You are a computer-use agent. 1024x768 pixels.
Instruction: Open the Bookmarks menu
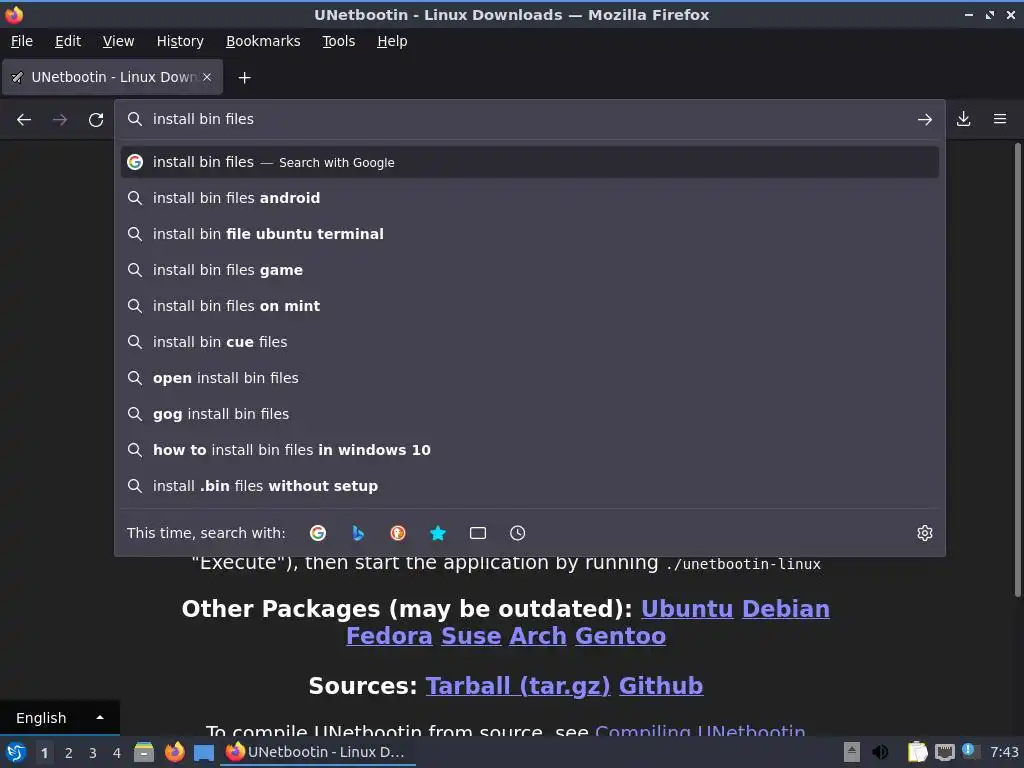pos(263,41)
